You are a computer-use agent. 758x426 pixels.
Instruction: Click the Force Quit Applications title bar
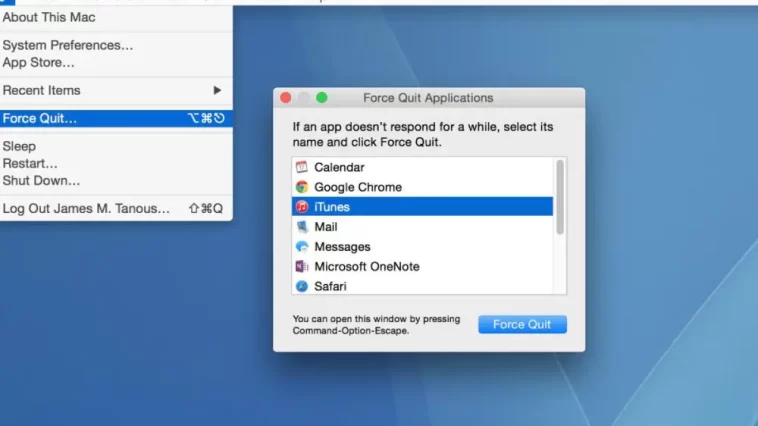coord(428,98)
